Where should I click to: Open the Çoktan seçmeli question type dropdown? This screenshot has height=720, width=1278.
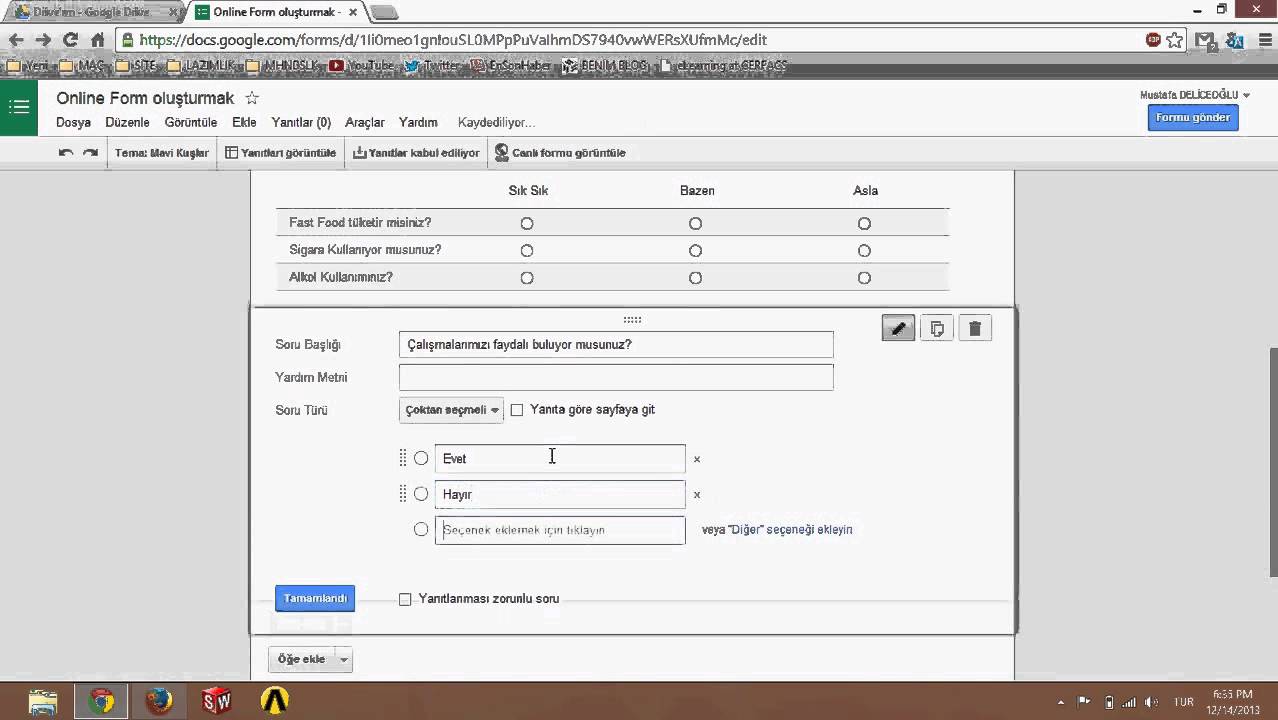451,410
